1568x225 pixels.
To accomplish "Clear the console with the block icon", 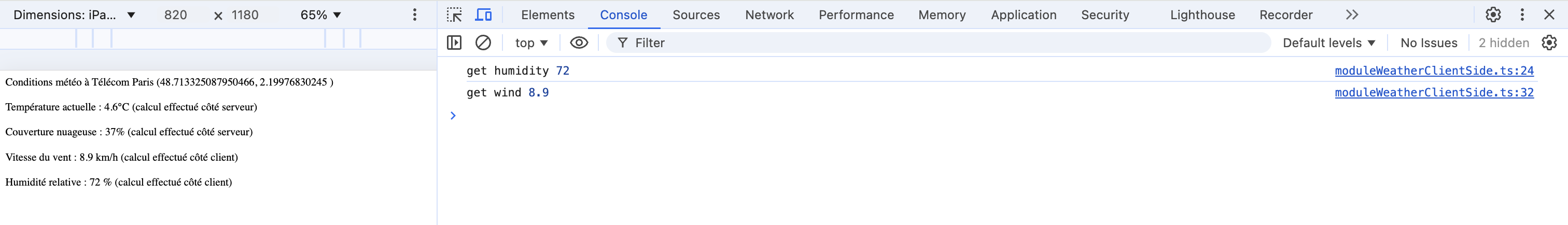I will pyautogui.click(x=483, y=43).
